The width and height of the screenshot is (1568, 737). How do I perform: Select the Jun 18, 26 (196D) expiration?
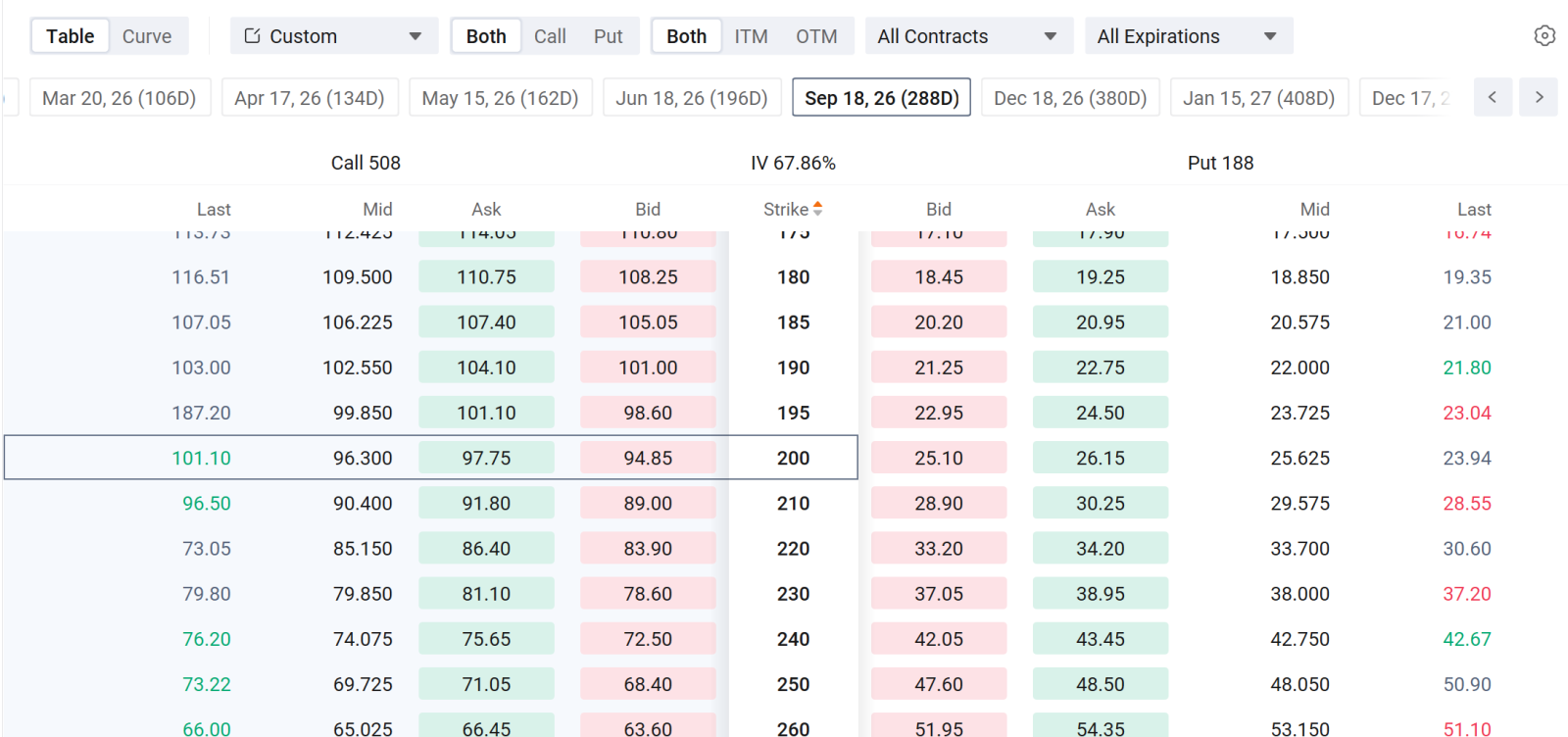(x=692, y=97)
